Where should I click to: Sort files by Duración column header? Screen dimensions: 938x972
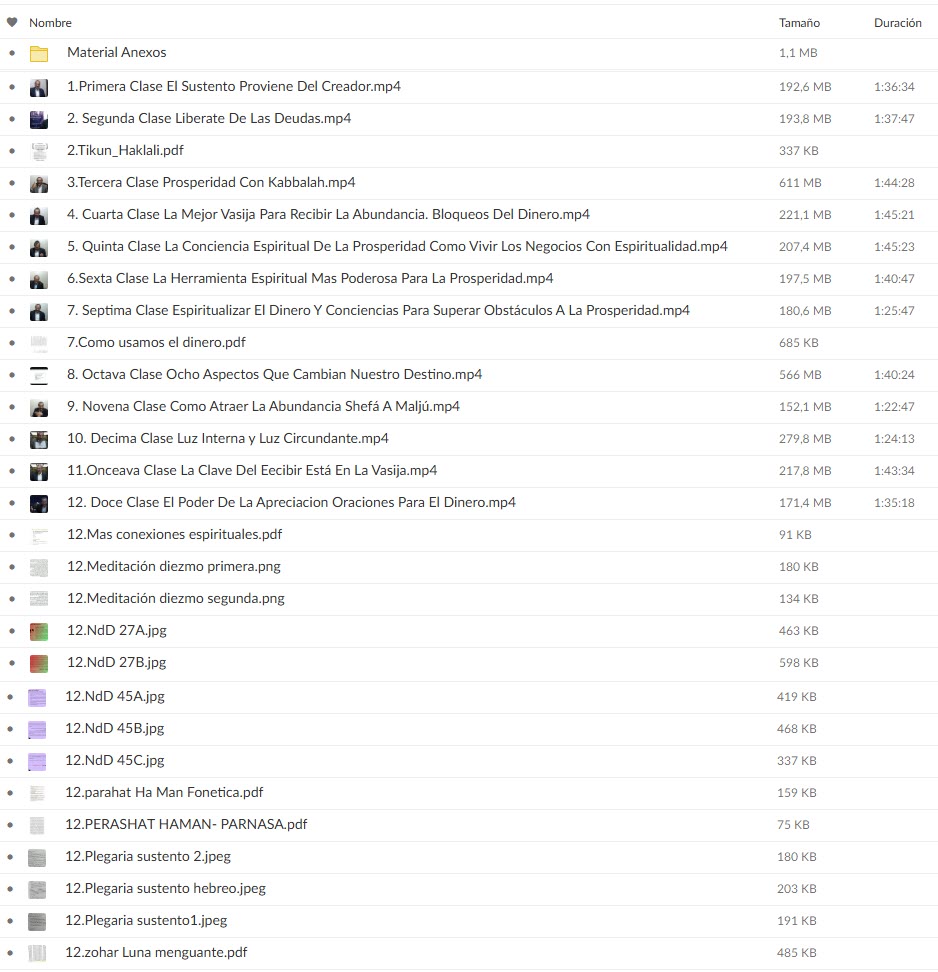point(898,23)
